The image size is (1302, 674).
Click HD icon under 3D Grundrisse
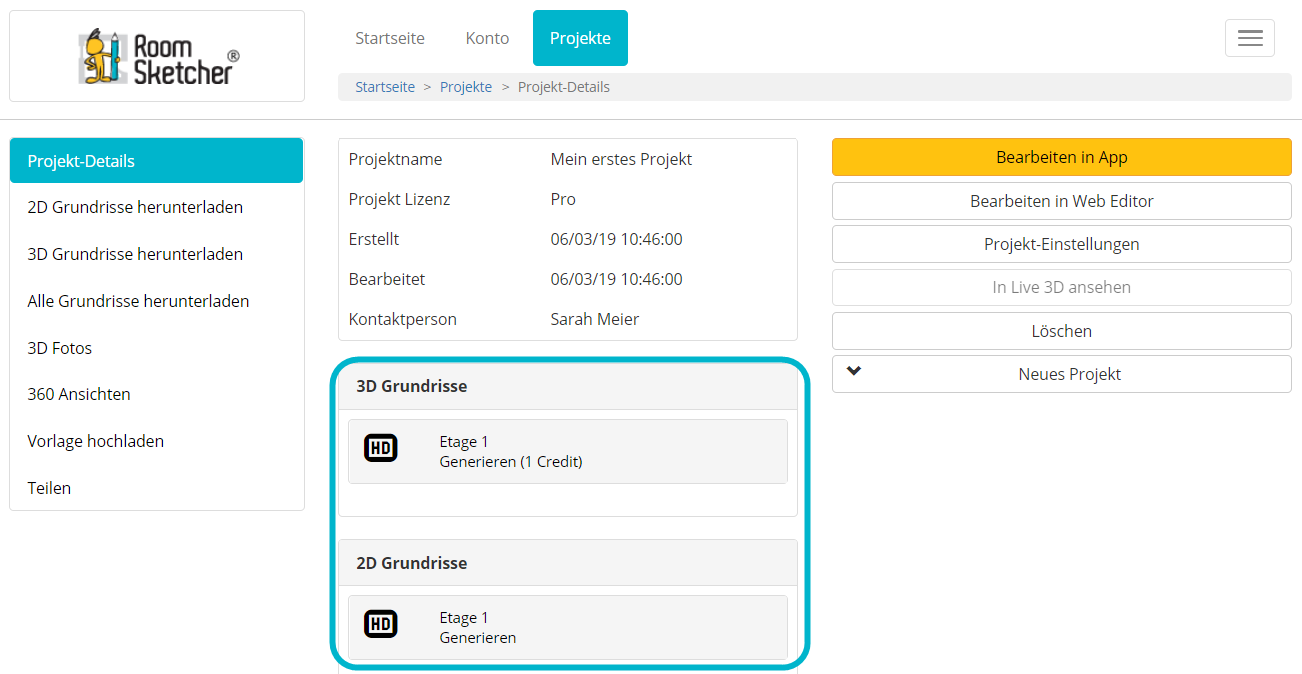[380, 449]
